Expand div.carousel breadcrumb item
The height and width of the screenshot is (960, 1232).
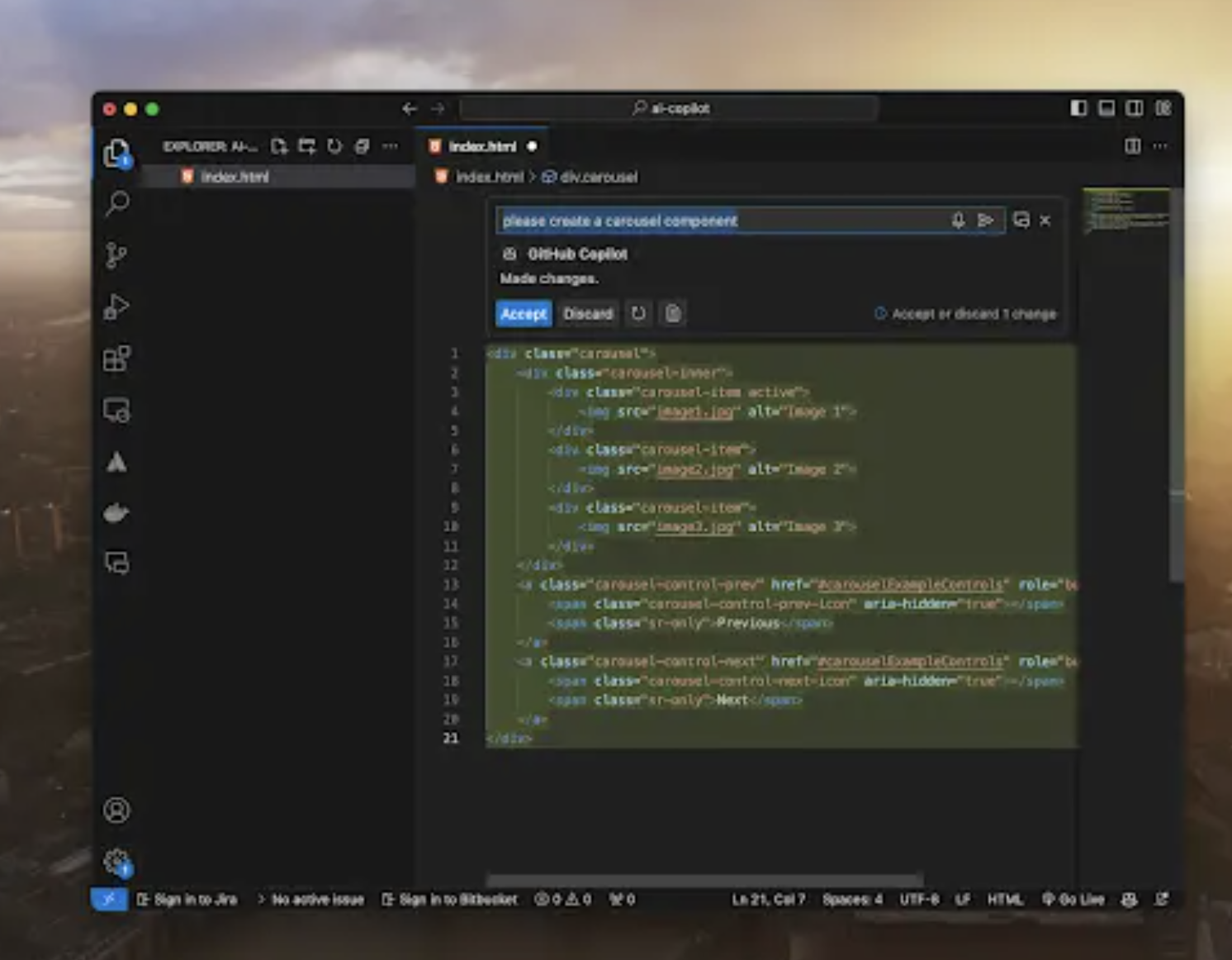(x=598, y=177)
